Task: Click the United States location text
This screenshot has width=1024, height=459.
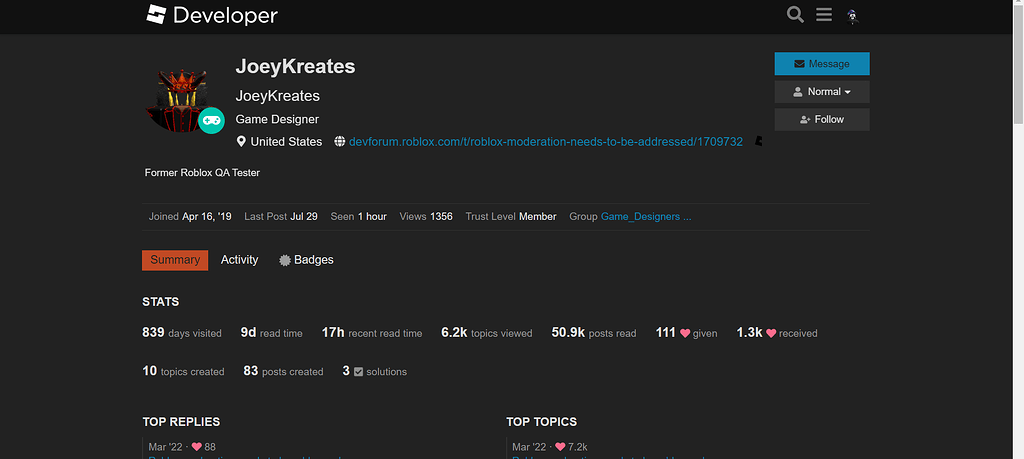Action: [x=286, y=142]
